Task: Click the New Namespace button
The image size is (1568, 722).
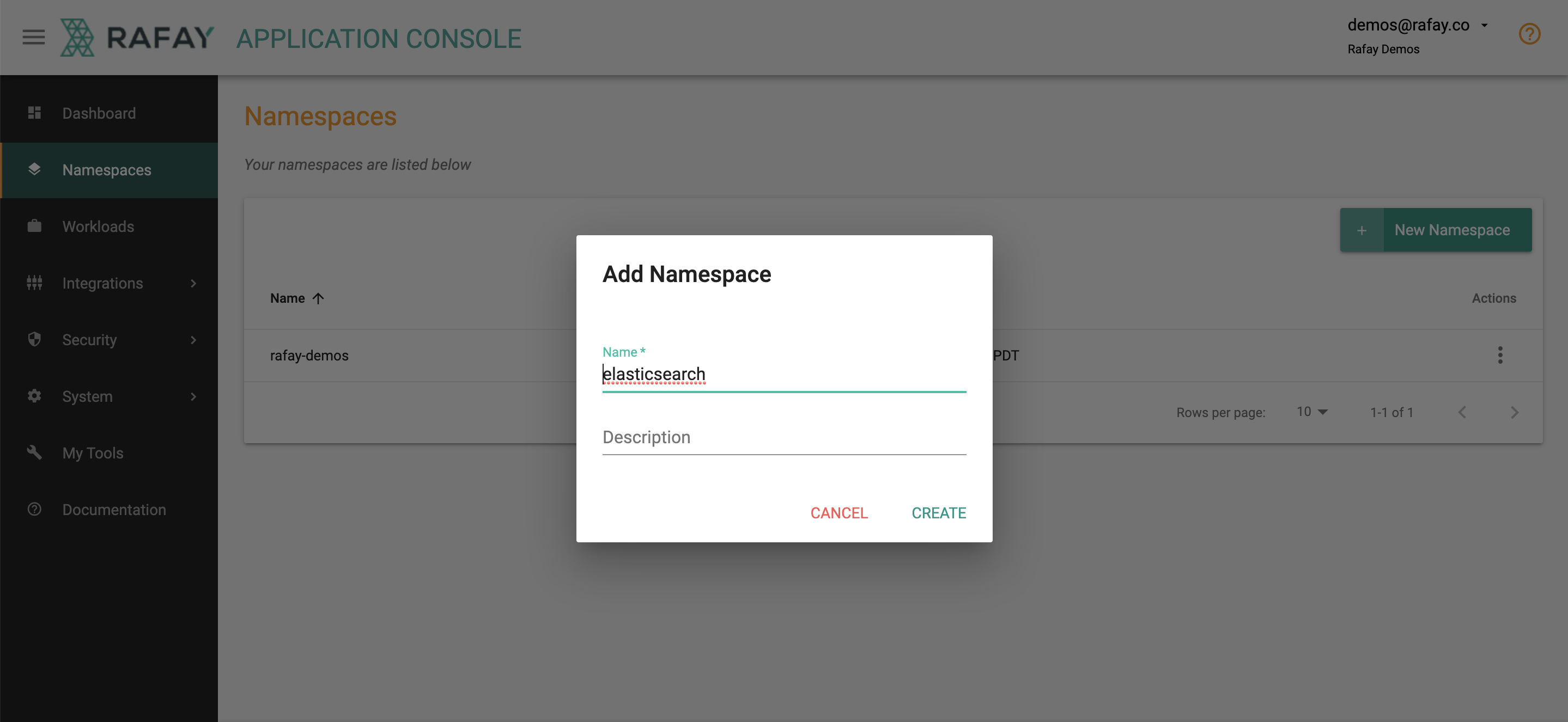Action: (1435, 230)
